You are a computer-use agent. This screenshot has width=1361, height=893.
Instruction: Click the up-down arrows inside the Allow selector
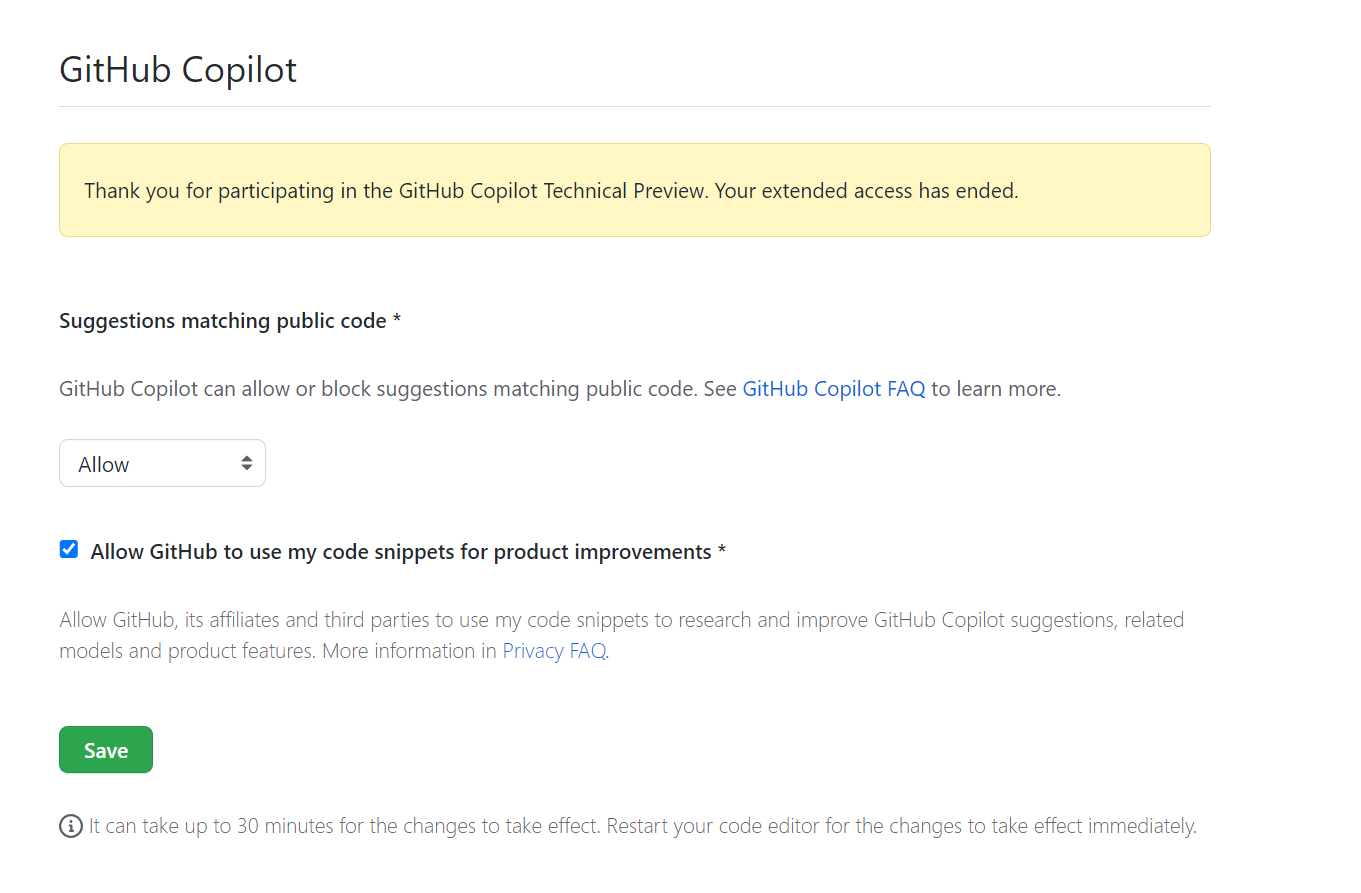tap(246, 463)
